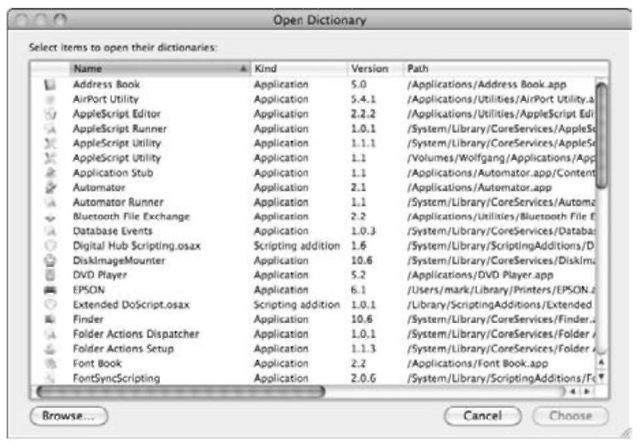Click the Address Book app icon

click(x=50, y=84)
